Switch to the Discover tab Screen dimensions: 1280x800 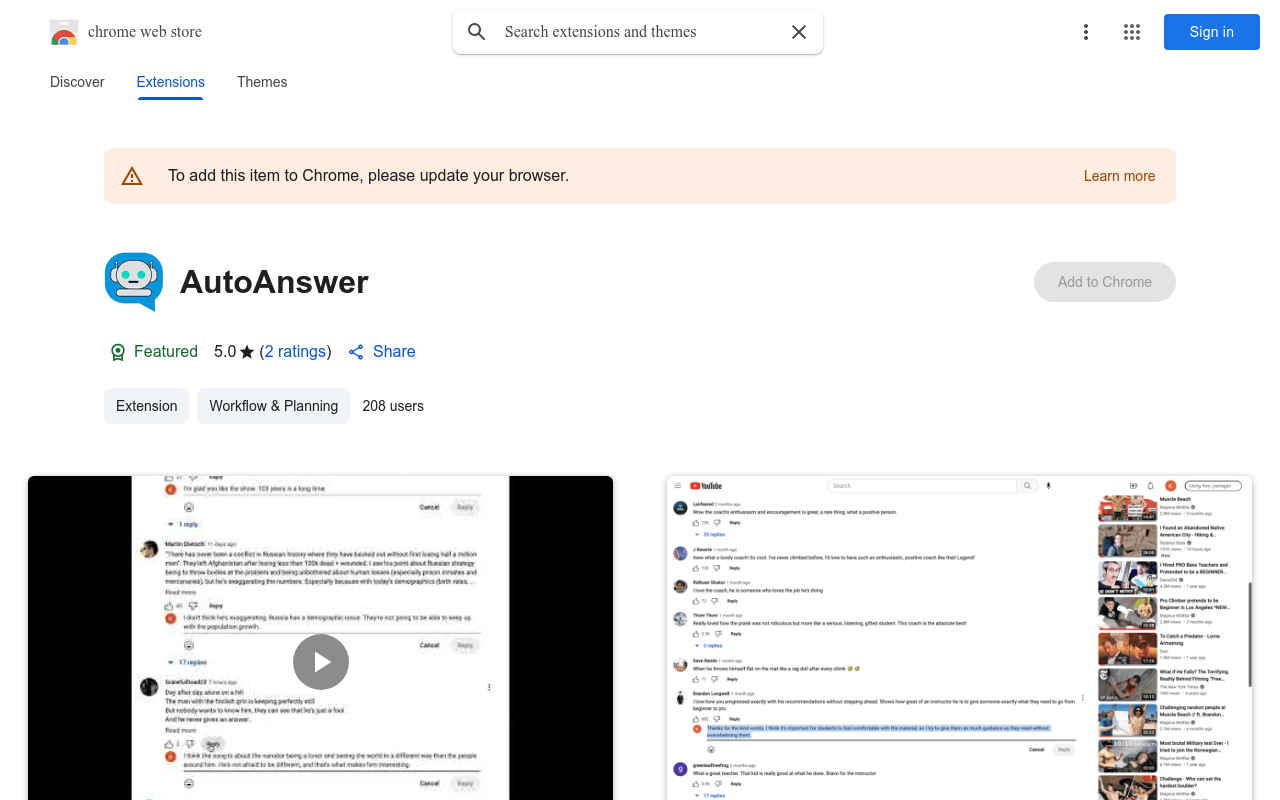(77, 82)
